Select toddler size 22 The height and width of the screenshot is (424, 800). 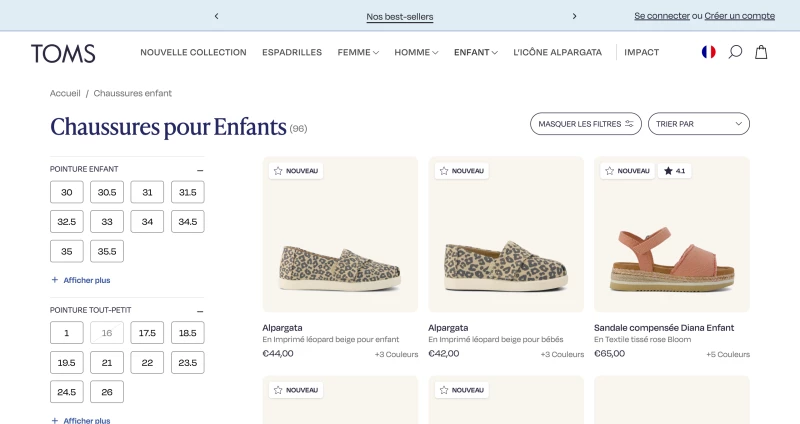coord(147,363)
